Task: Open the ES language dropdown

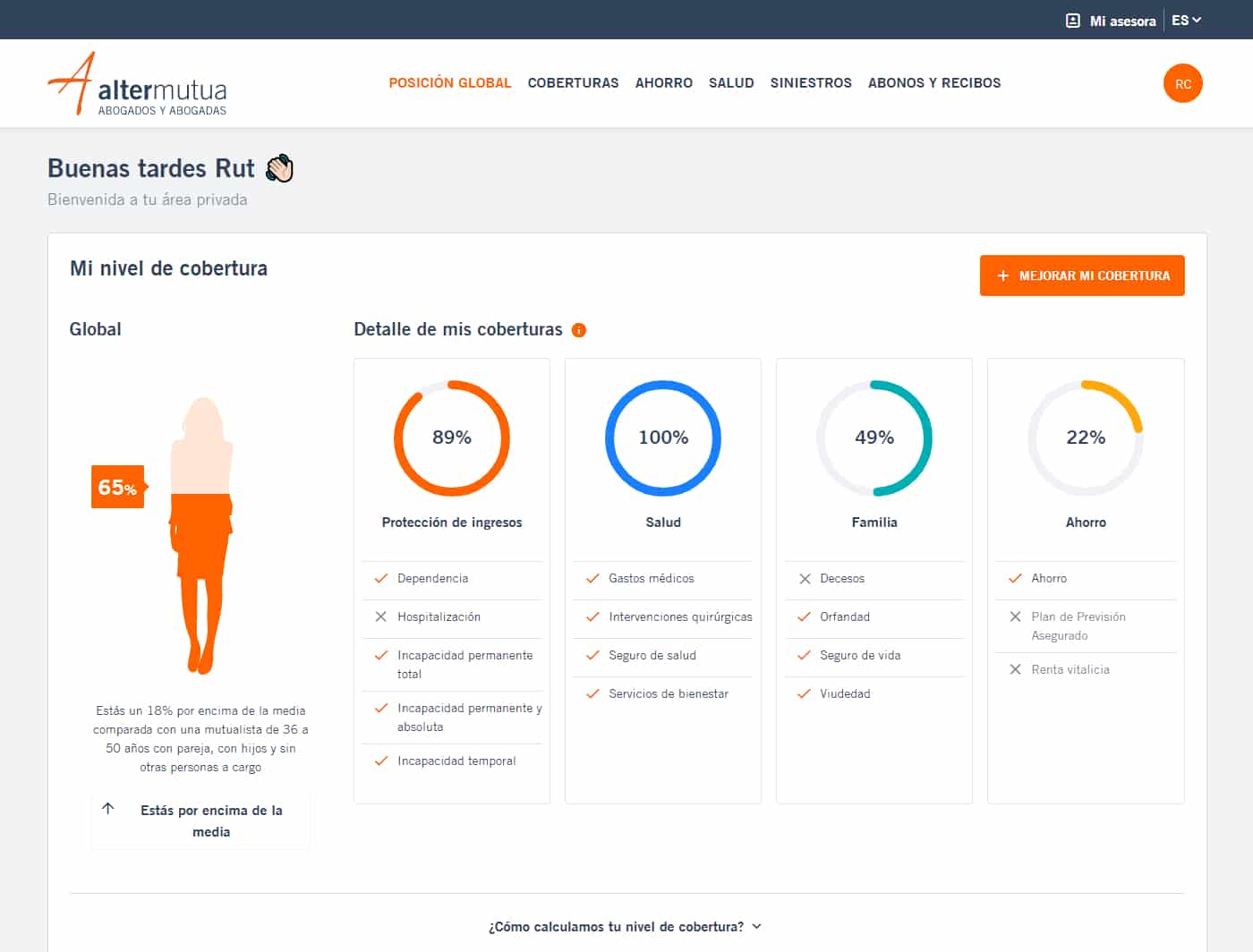Action: click(1186, 20)
